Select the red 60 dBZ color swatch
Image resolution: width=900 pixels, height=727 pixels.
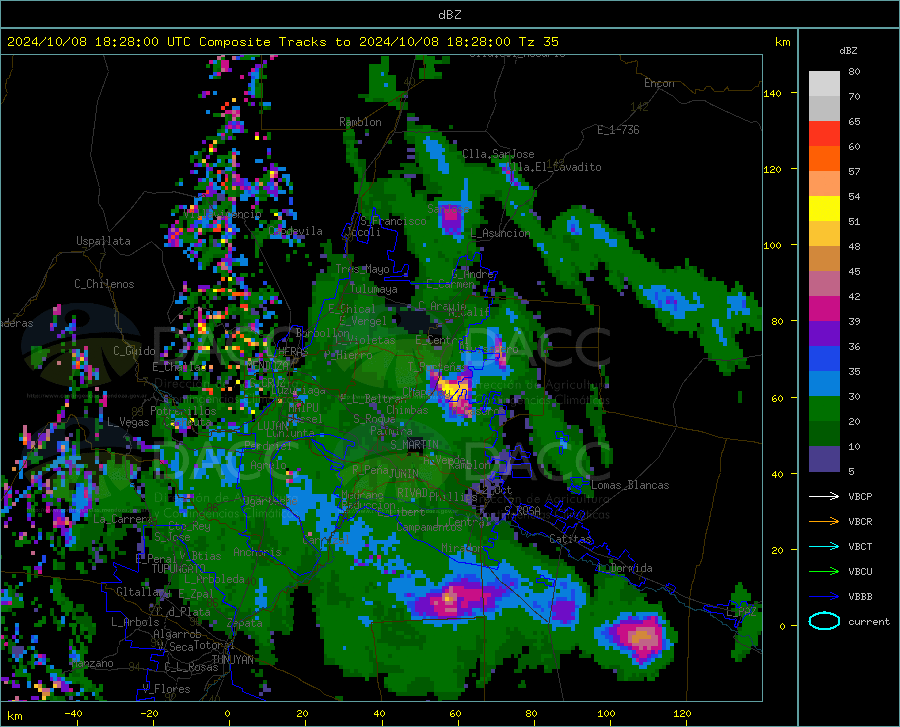824,134
